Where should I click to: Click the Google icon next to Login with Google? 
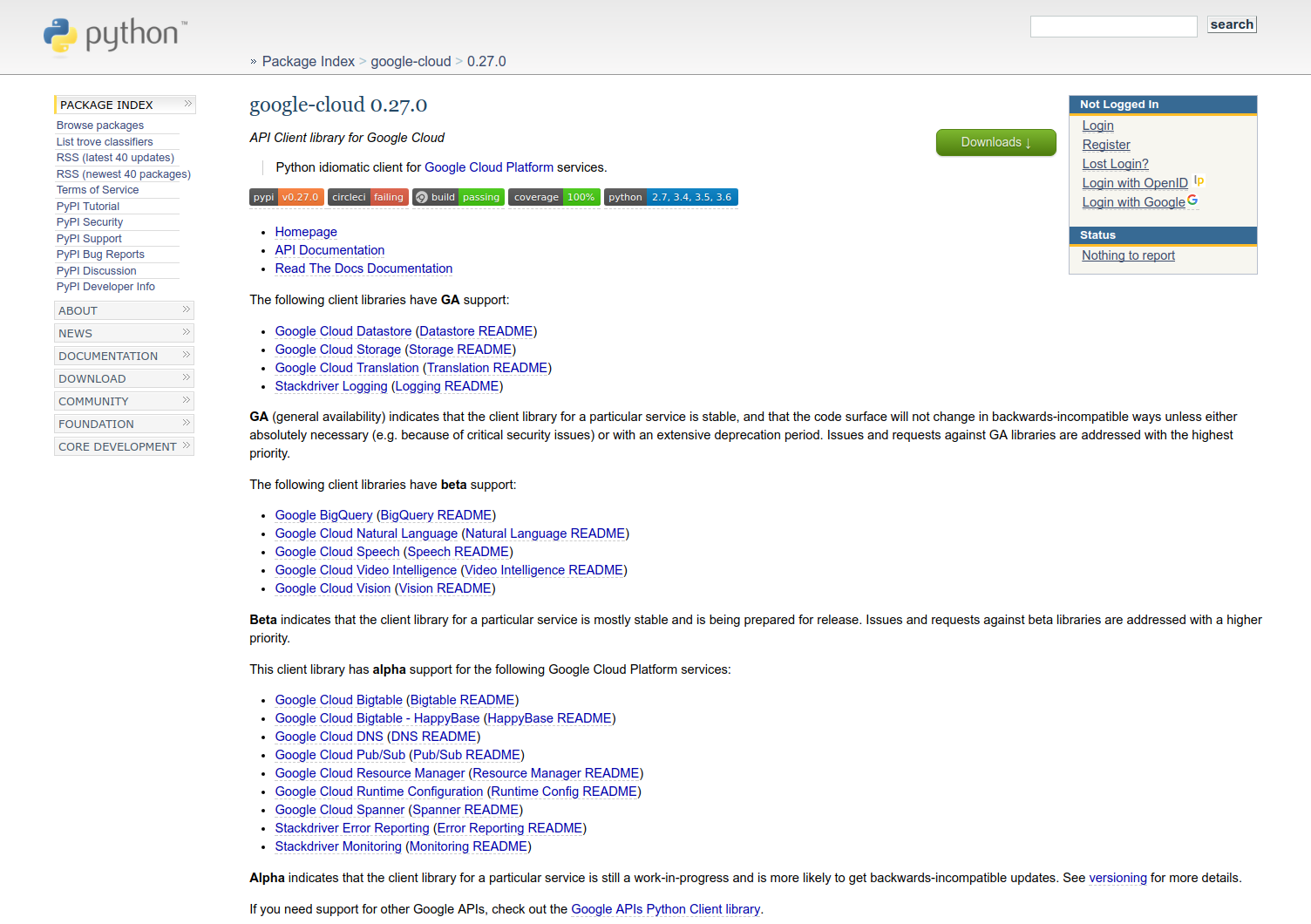coord(1192,200)
